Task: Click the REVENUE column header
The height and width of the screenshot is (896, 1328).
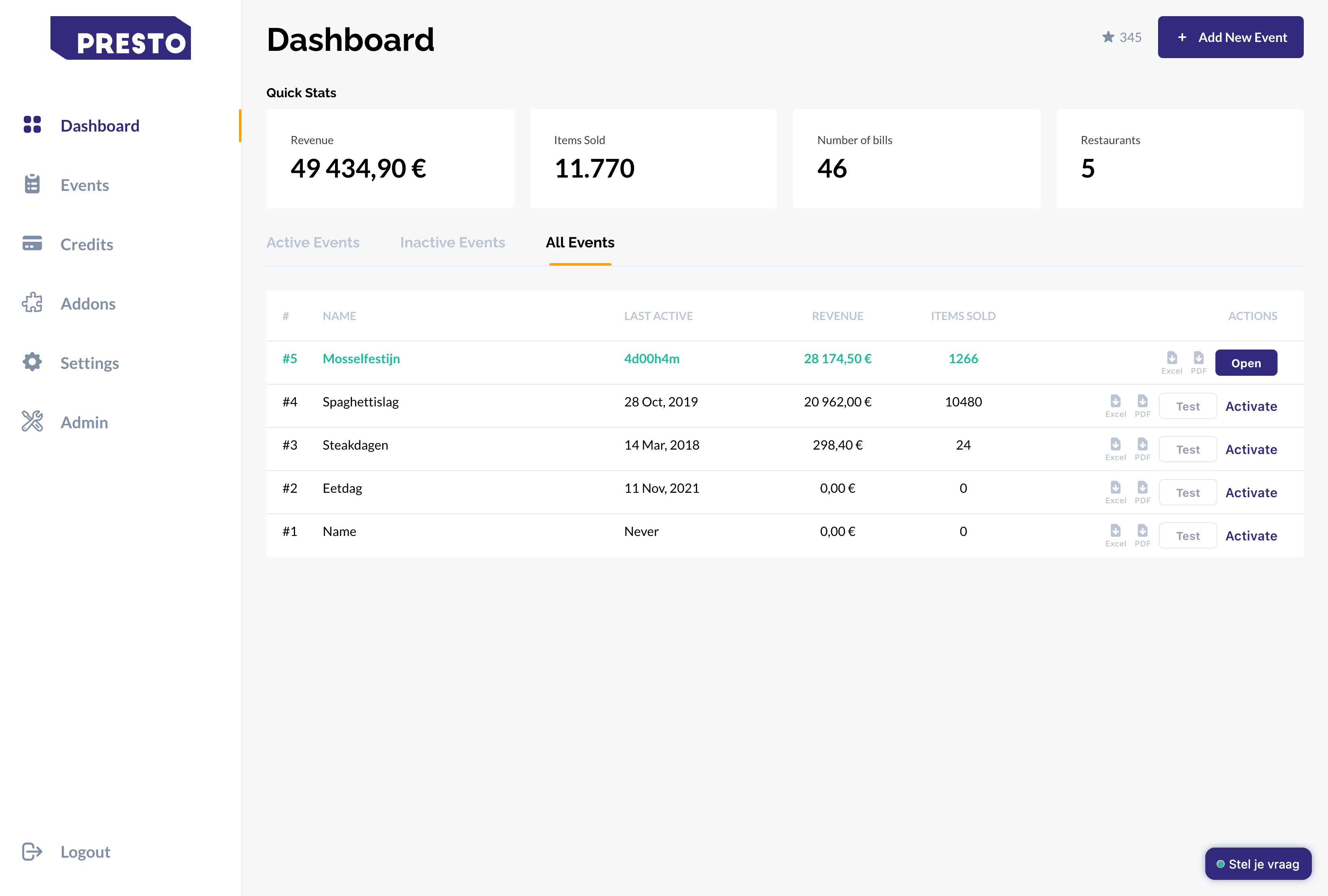Action: coord(837,316)
